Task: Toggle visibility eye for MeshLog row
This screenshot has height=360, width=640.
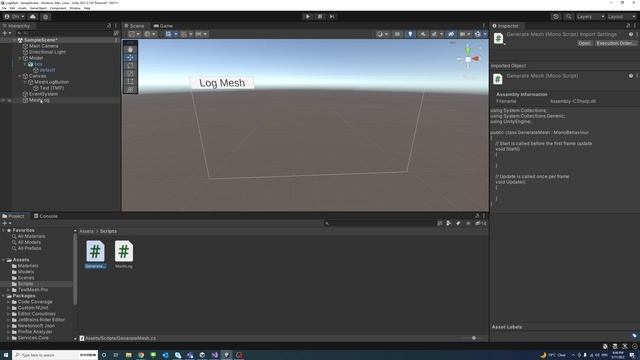Action: click(x=3, y=100)
